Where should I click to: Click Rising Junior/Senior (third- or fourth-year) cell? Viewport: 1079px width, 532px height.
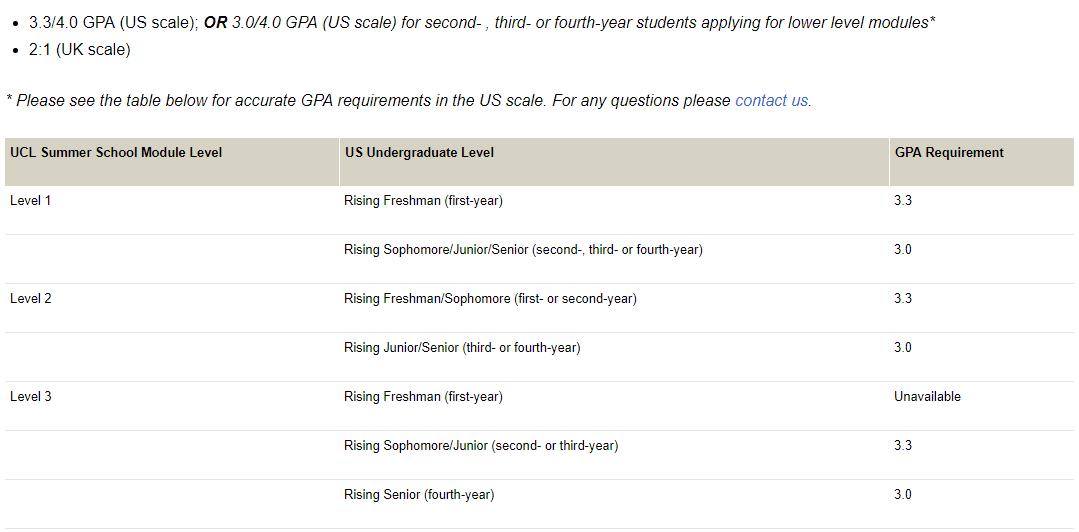click(462, 348)
